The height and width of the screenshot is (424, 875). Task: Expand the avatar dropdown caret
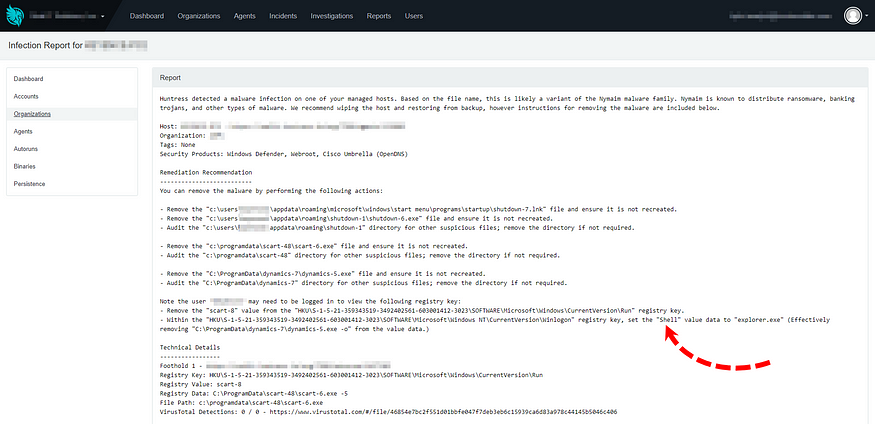pyautogui.click(x=866, y=16)
